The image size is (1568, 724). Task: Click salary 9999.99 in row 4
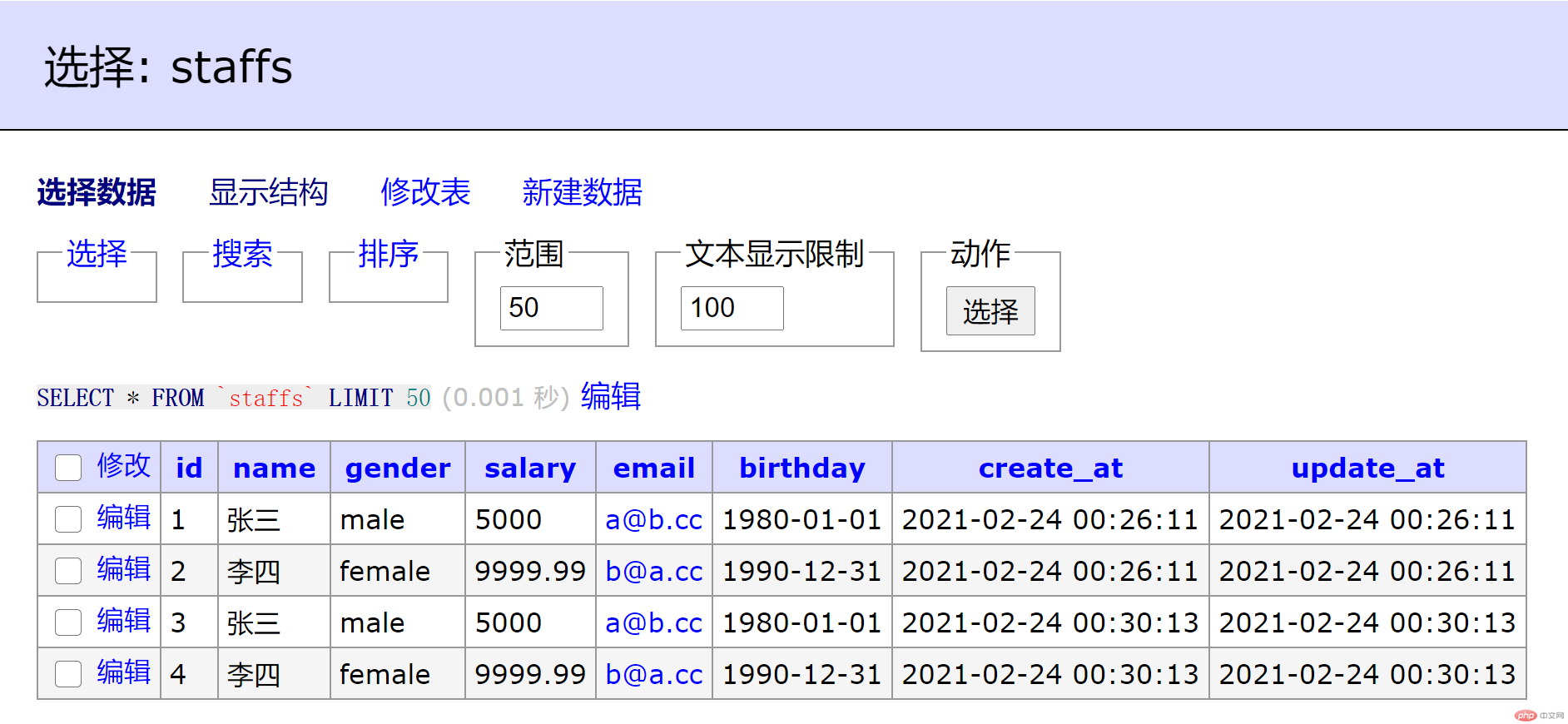pyautogui.click(x=530, y=675)
